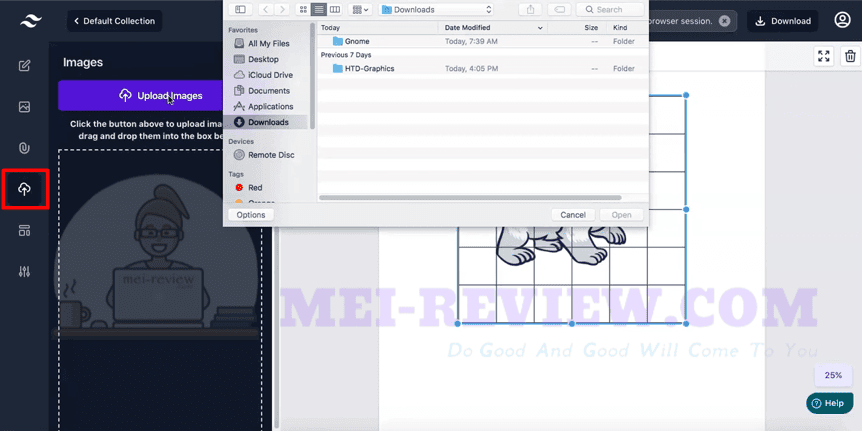Select the cloud upload icon in the sidebar
The width and height of the screenshot is (862, 431).
[x=24, y=189]
